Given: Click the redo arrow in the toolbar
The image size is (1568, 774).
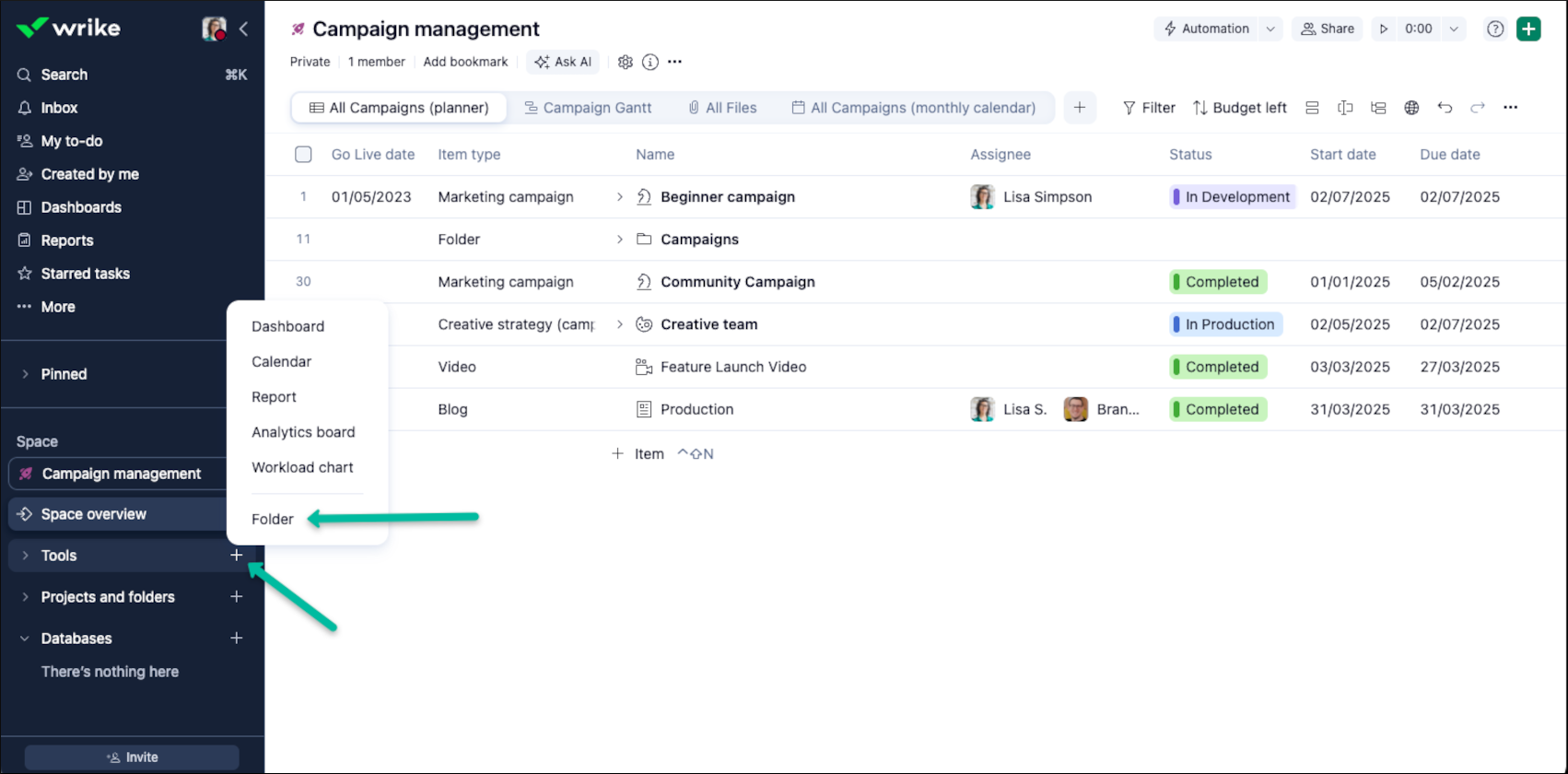Looking at the screenshot, I should pos(1478,108).
